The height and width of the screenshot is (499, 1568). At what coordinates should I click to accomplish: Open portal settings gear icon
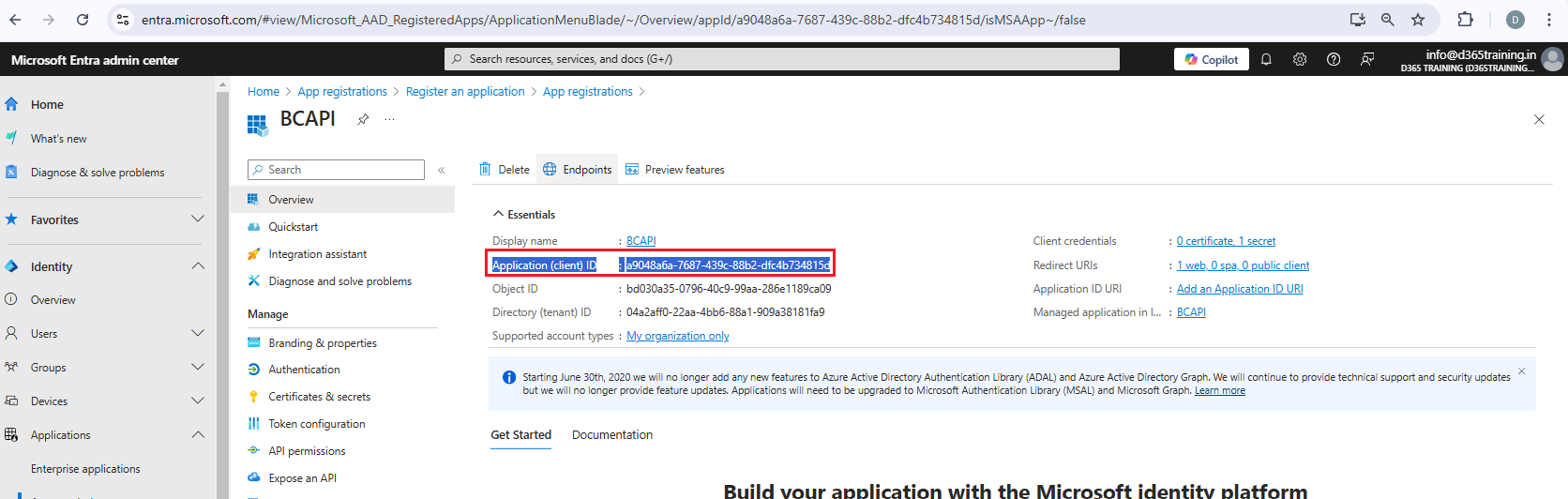[x=1300, y=59]
